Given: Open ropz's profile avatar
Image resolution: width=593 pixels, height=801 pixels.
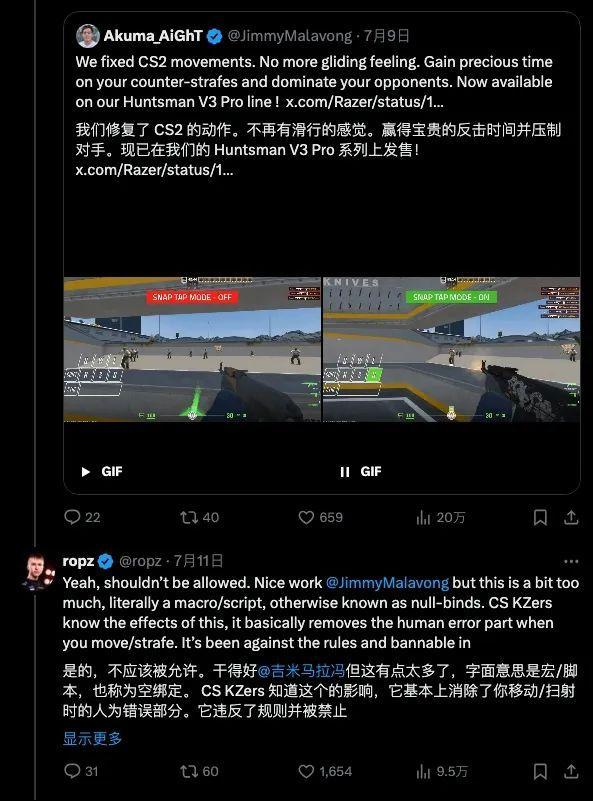Looking at the screenshot, I should (x=38, y=571).
